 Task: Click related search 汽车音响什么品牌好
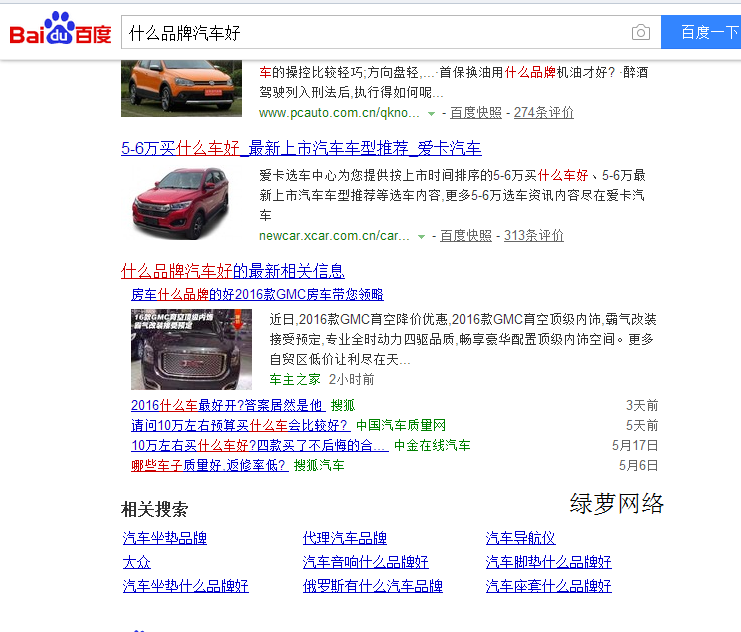(x=365, y=562)
